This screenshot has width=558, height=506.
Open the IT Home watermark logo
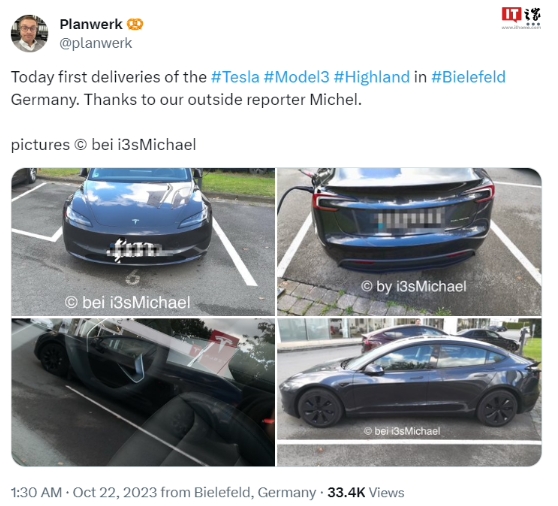(521, 18)
